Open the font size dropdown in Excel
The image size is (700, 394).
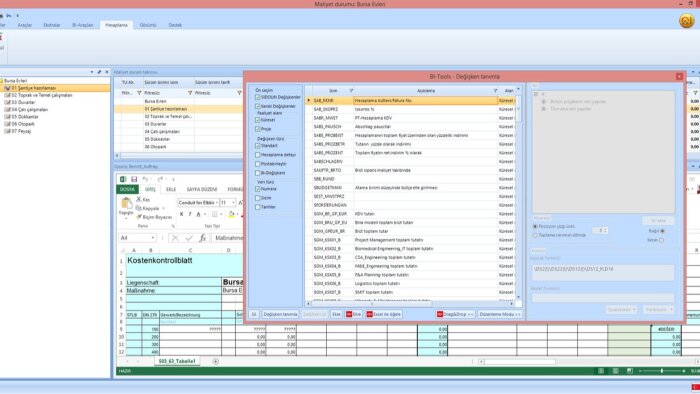[x=233, y=203]
